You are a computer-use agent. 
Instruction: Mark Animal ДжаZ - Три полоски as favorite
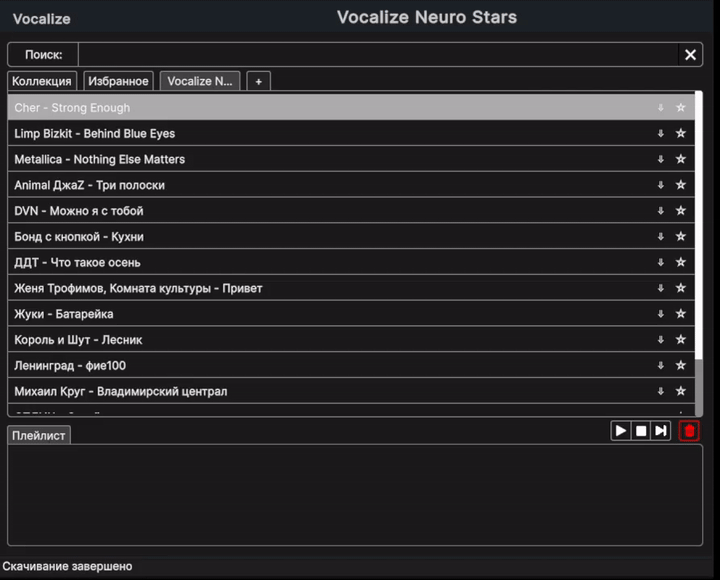click(x=681, y=185)
